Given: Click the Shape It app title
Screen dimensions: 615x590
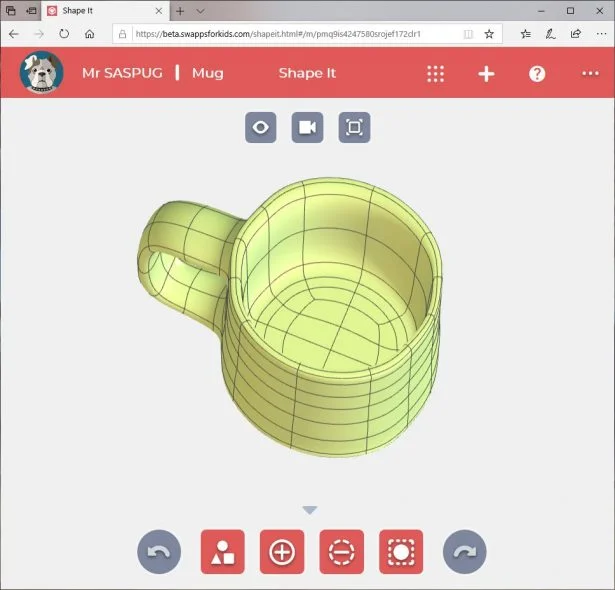Looking at the screenshot, I should [x=307, y=73].
